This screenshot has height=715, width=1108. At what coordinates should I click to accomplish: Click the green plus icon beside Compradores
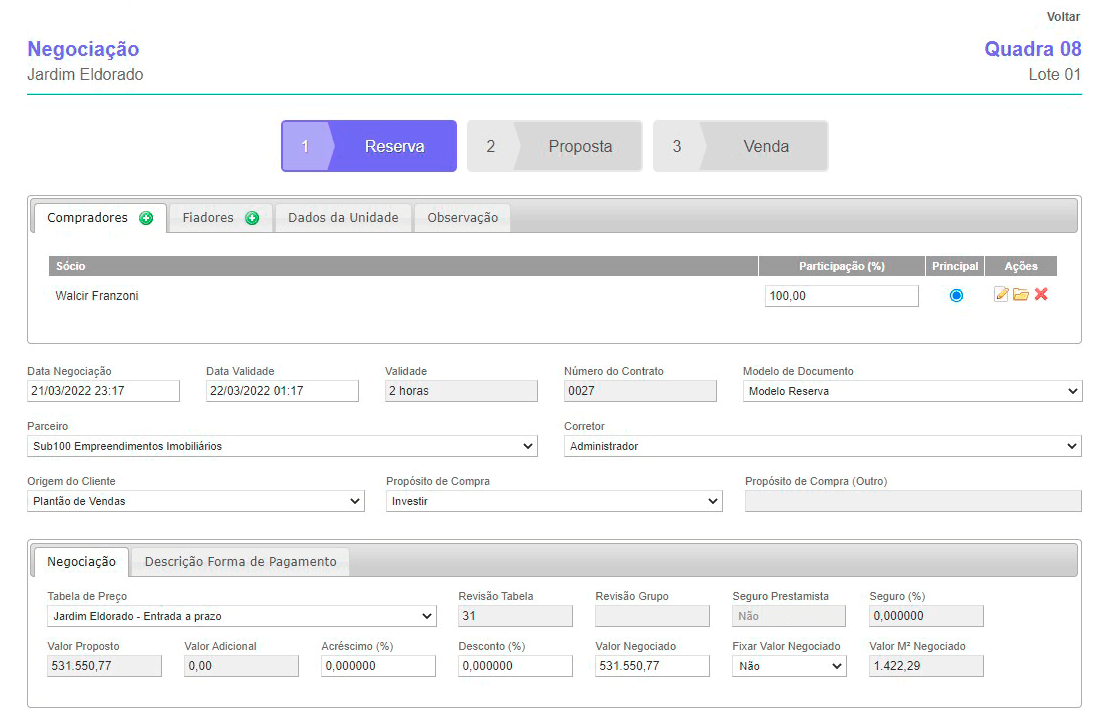click(x=146, y=218)
